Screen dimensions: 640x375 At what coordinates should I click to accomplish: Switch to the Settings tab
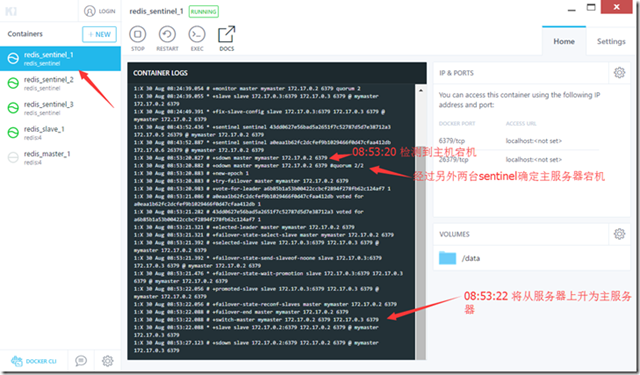click(x=611, y=41)
